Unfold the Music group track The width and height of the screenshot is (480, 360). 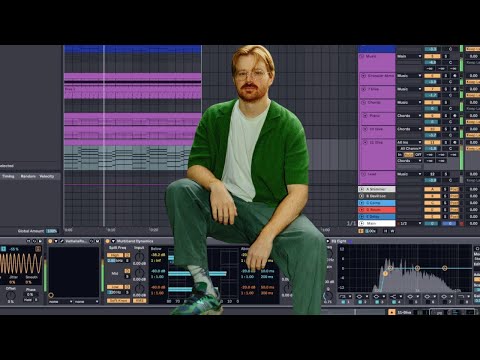coord(362,56)
